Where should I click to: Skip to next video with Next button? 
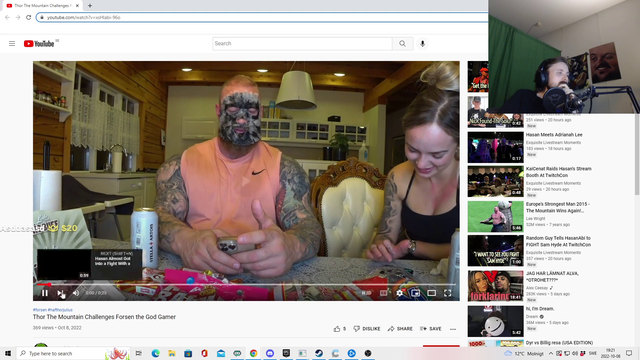pos(60,293)
